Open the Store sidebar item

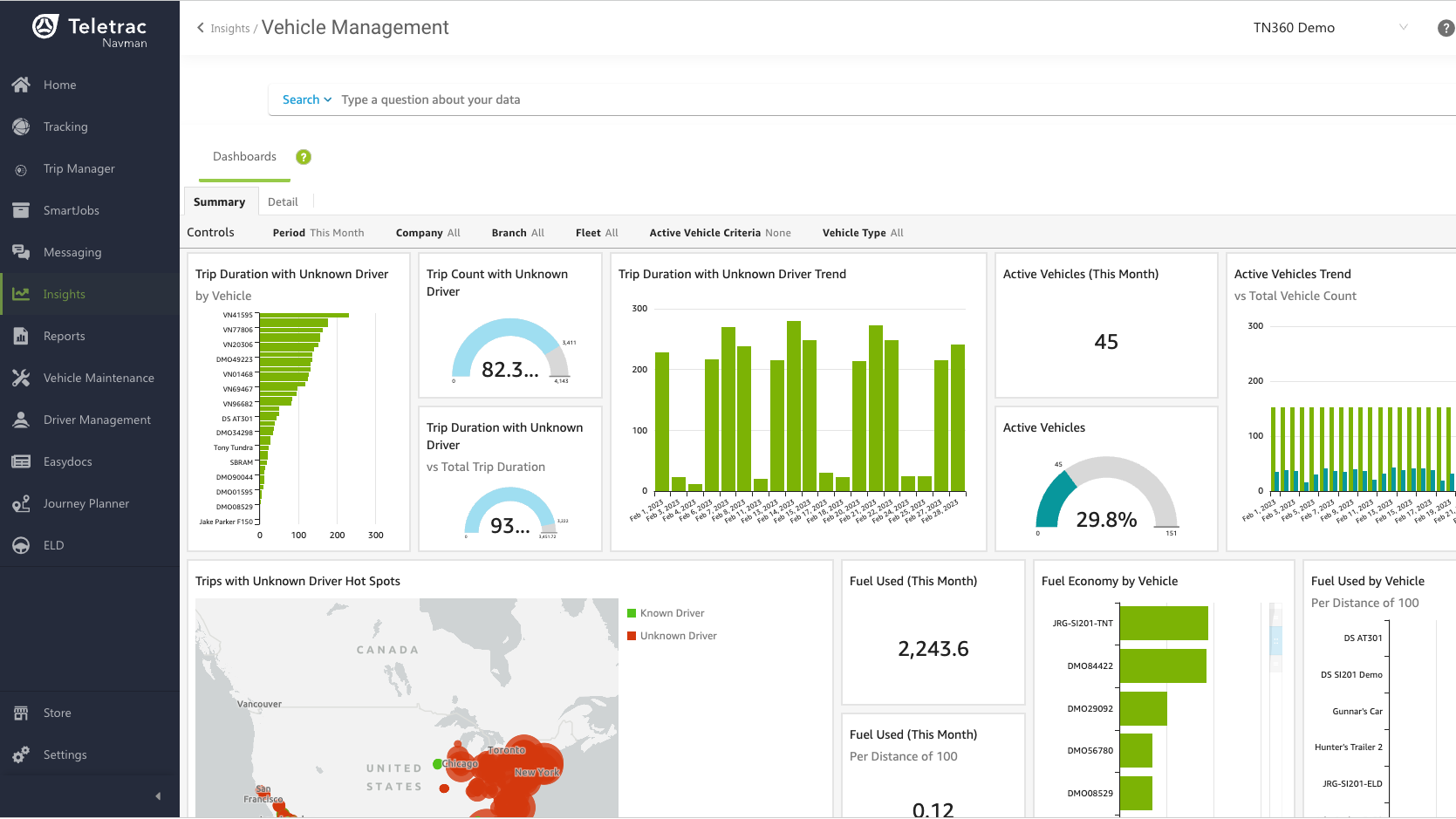[x=56, y=713]
